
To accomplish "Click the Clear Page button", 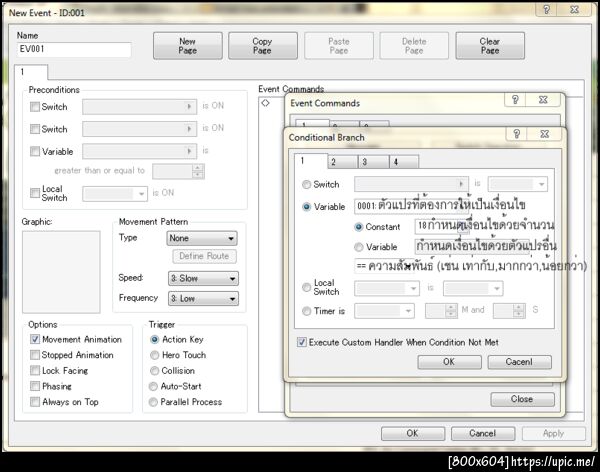I will 490,46.
